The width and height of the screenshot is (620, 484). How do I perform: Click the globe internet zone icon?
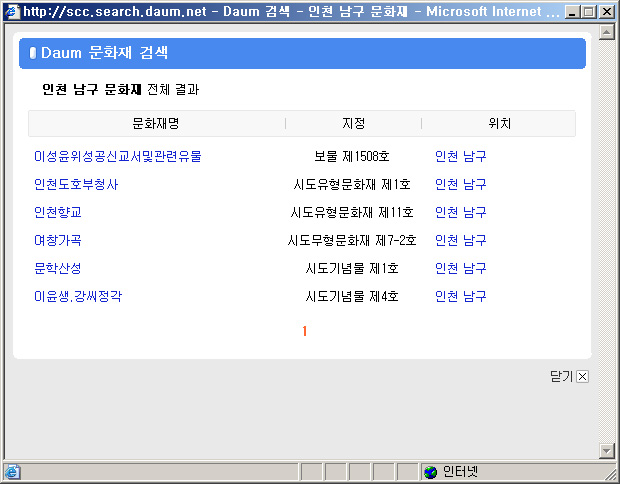tap(430, 472)
